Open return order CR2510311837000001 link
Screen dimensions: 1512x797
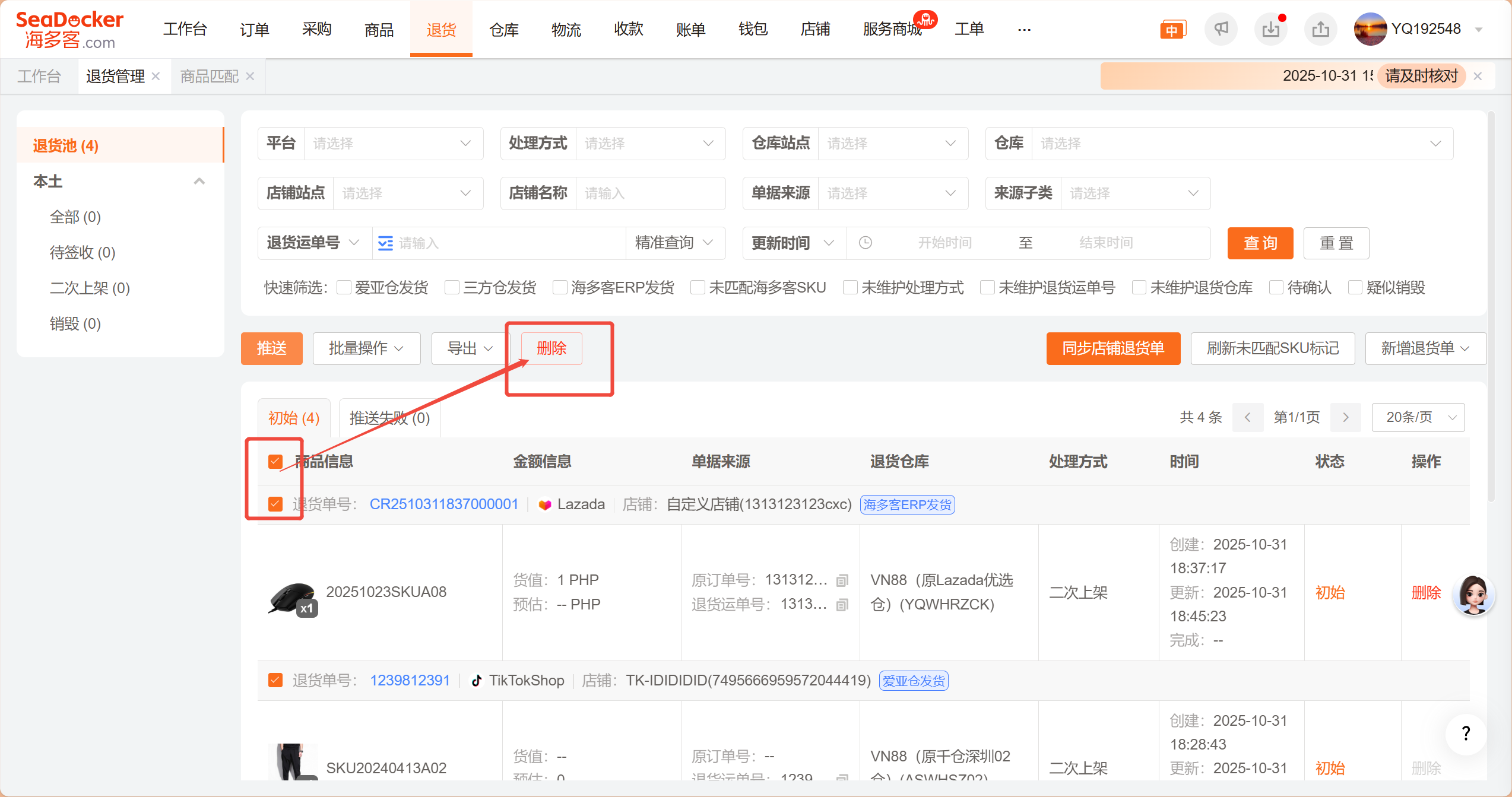click(443, 504)
